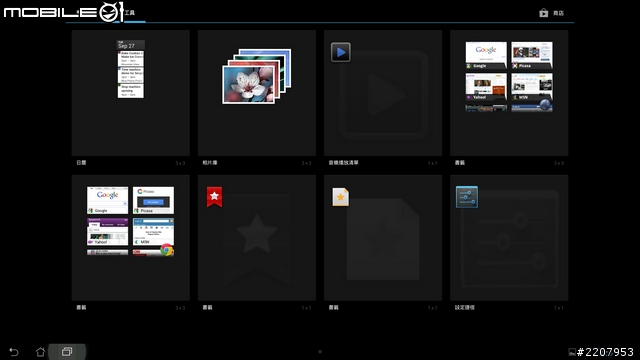Screen dimensions: 640x360
Task: Pick the photo gallery stacked-photos widget
Action: [257, 76]
